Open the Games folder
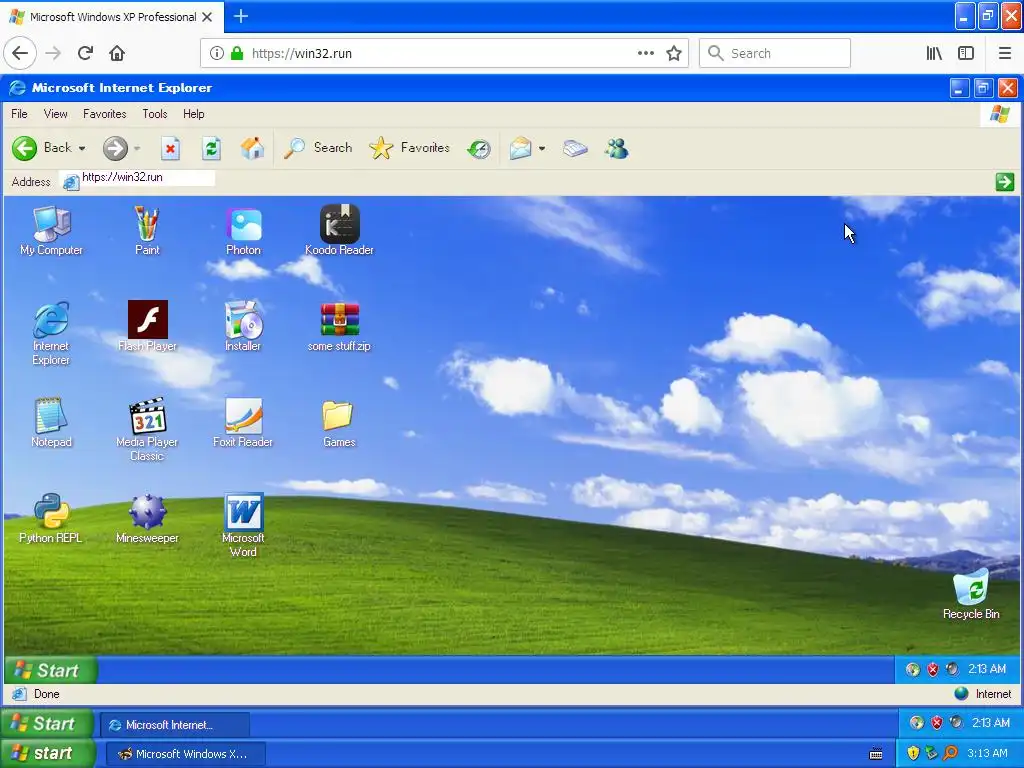Viewport: 1024px width, 768px height. pyautogui.click(x=339, y=422)
